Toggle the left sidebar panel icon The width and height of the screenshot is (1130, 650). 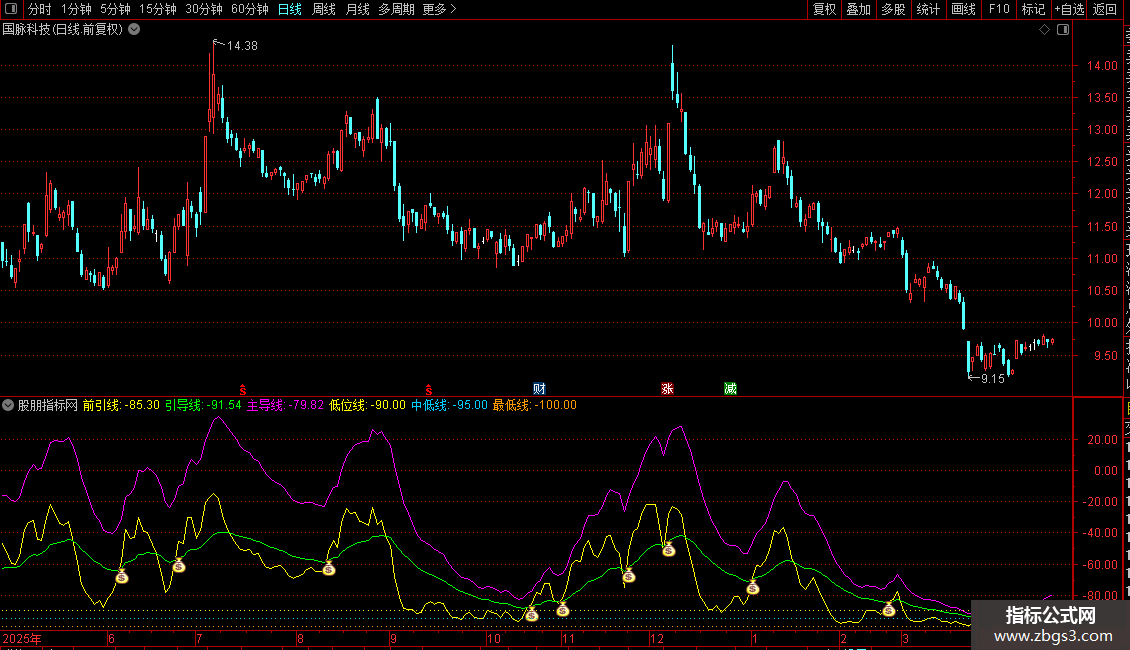(x=9, y=9)
